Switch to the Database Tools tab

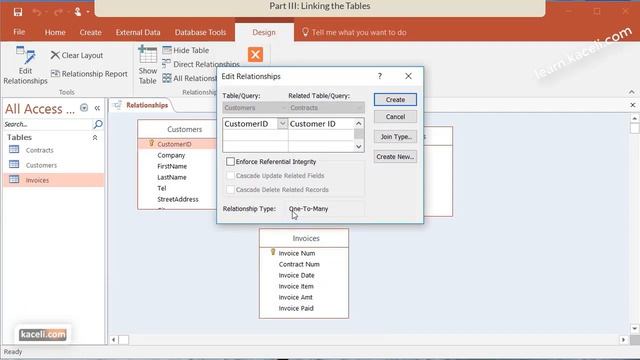[200, 32]
